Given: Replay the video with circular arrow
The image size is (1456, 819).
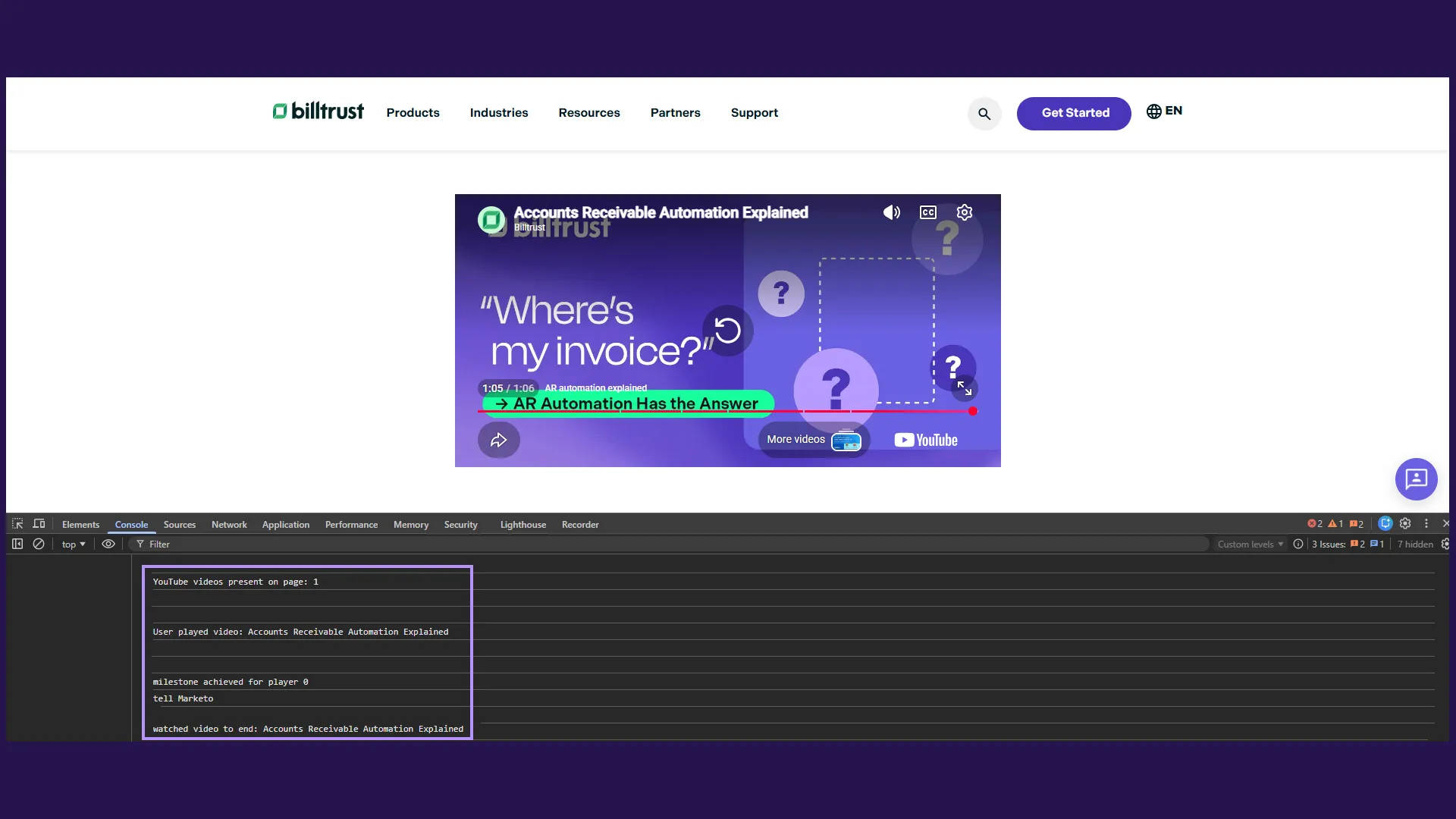Looking at the screenshot, I should [727, 331].
